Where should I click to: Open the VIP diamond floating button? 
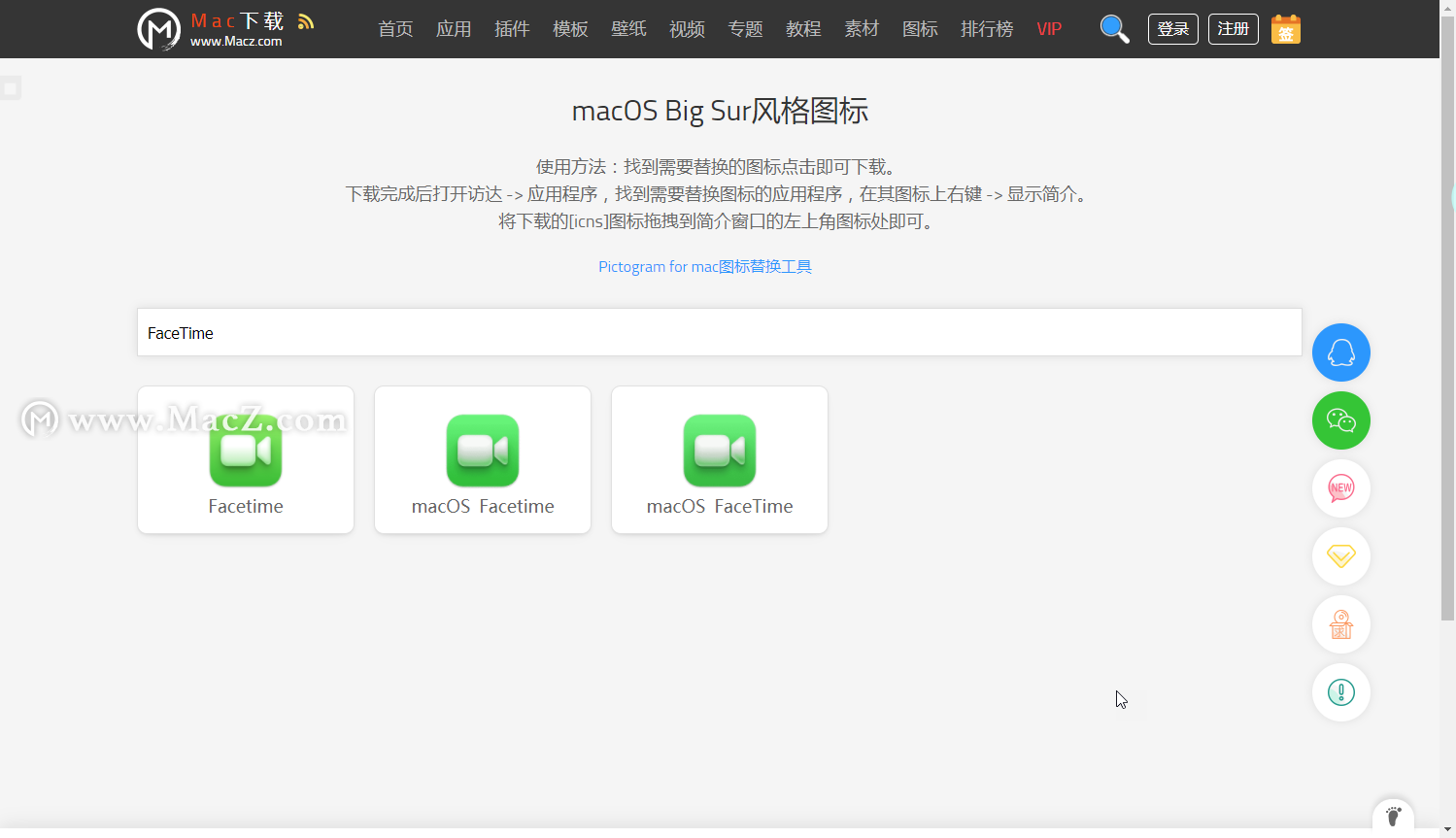click(1341, 556)
